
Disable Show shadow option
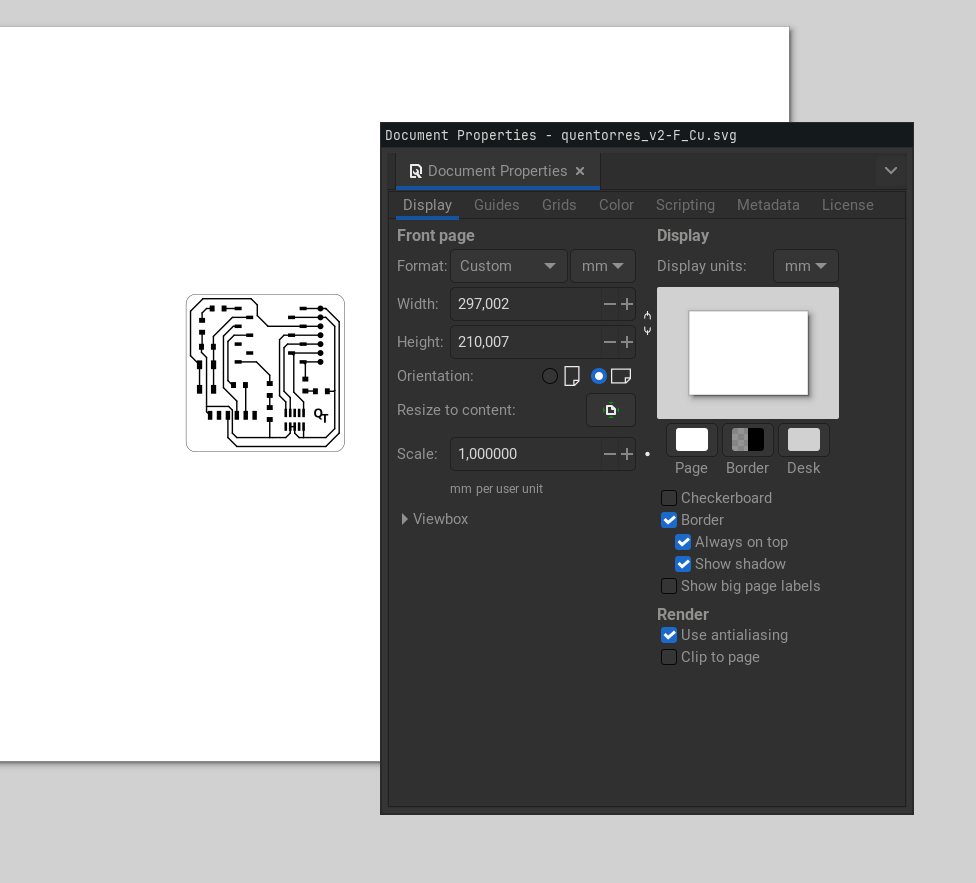(683, 564)
